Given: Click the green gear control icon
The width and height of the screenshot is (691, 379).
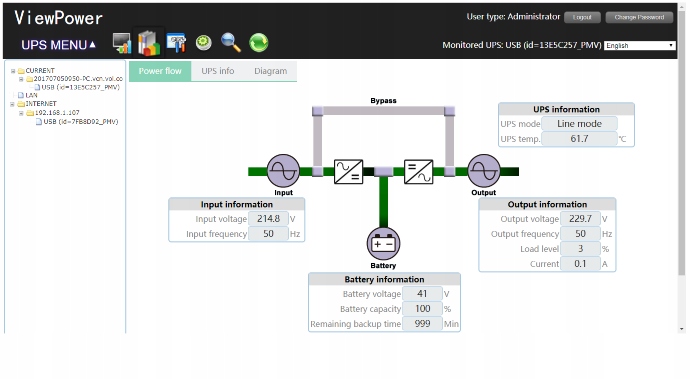Looking at the screenshot, I should (204, 43).
